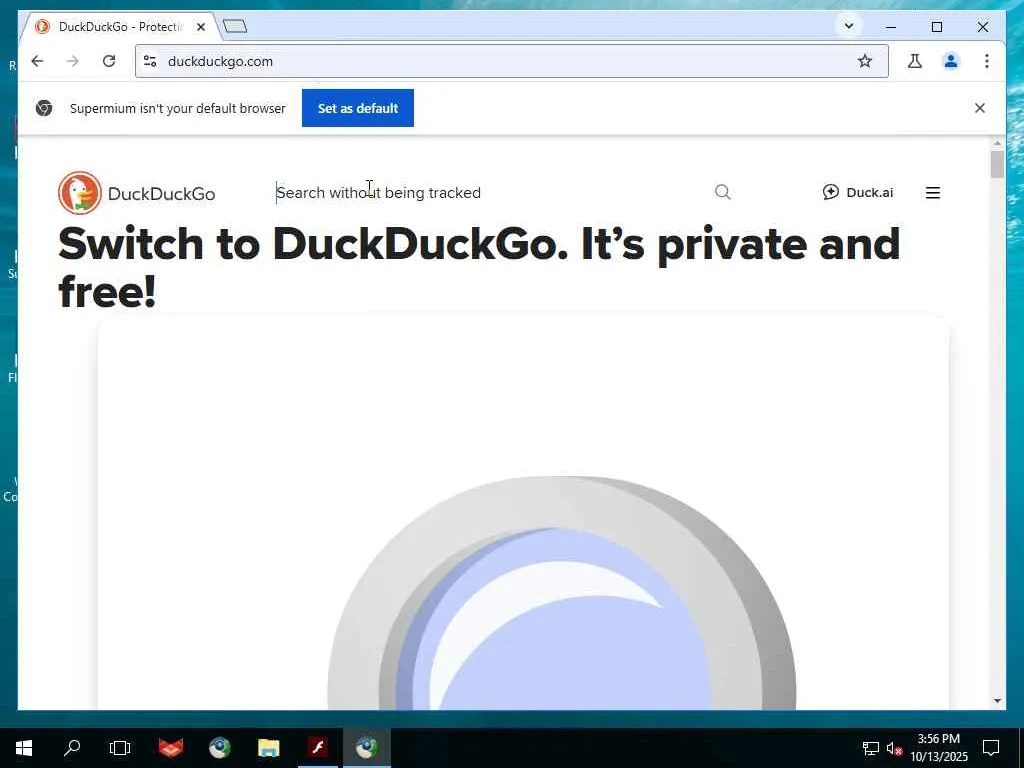Click the forward navigation arrow
The height and width of the screenshot is (768, 1024).
(x=72, y=61)
